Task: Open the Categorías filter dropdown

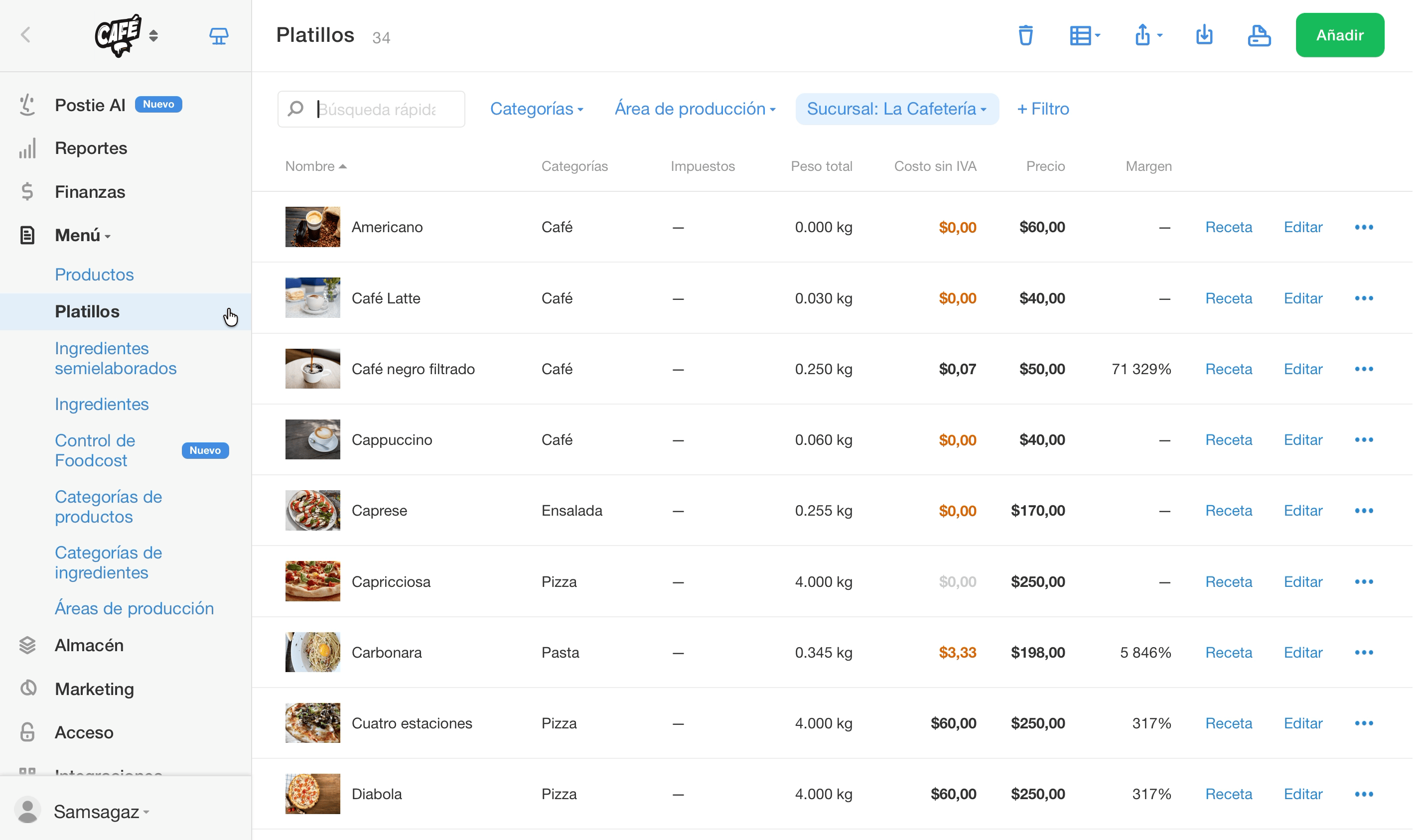Action: (x=536, y=109)
